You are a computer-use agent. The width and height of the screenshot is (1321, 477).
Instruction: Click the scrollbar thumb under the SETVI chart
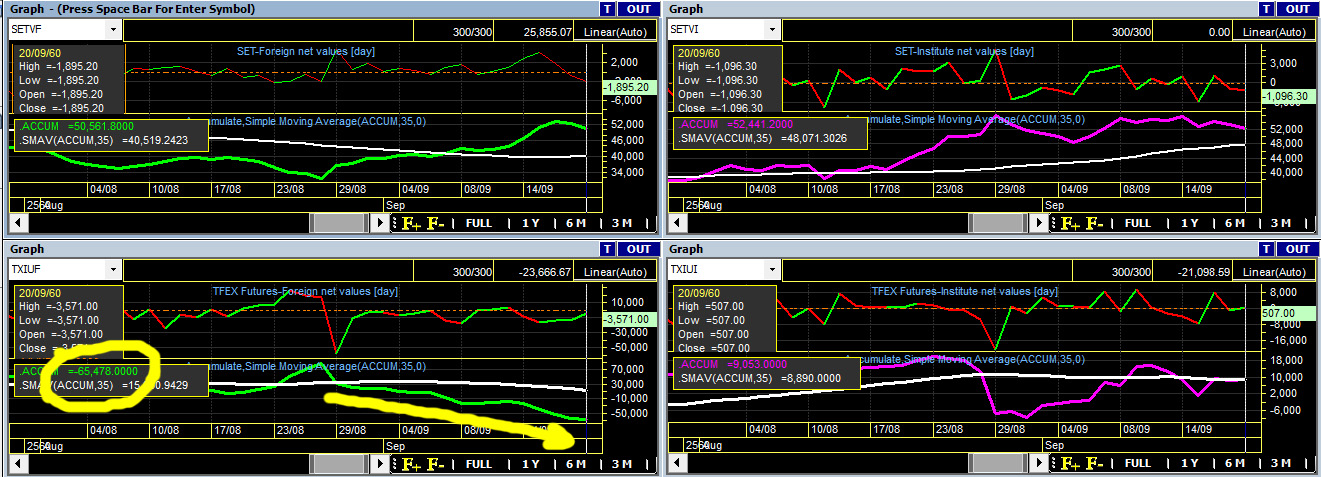click(999, 224)
